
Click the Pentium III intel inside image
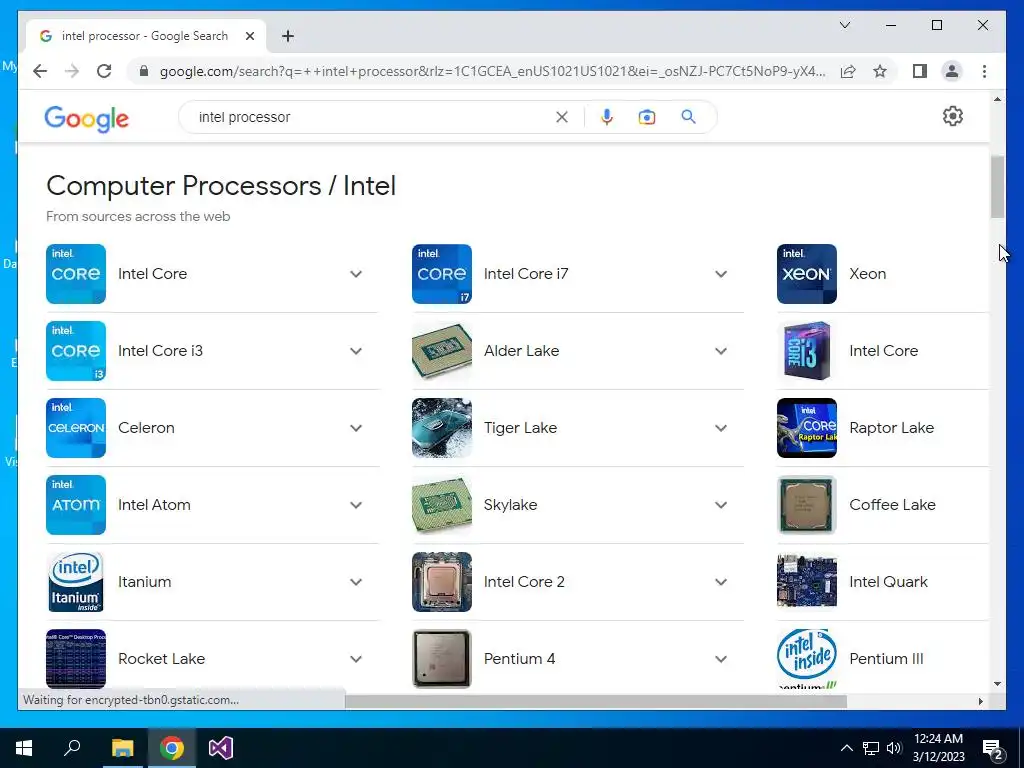pyautogui.click(x=807, y=658)
